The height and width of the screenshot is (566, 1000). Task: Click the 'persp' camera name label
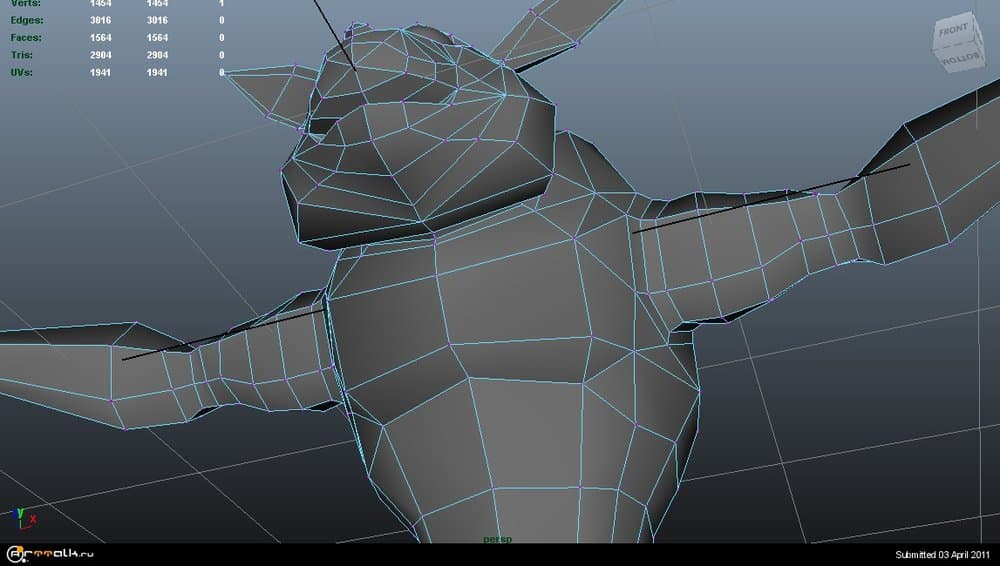coord(497,539)
